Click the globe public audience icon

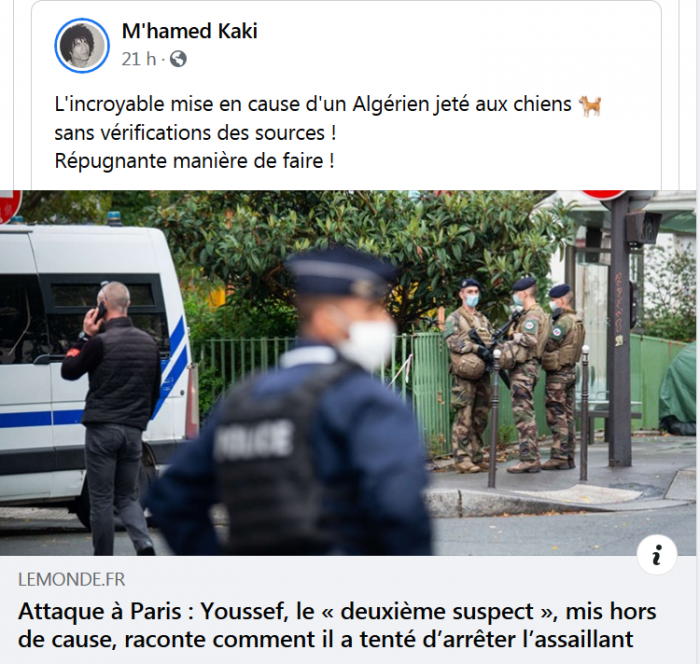point(178,59)
